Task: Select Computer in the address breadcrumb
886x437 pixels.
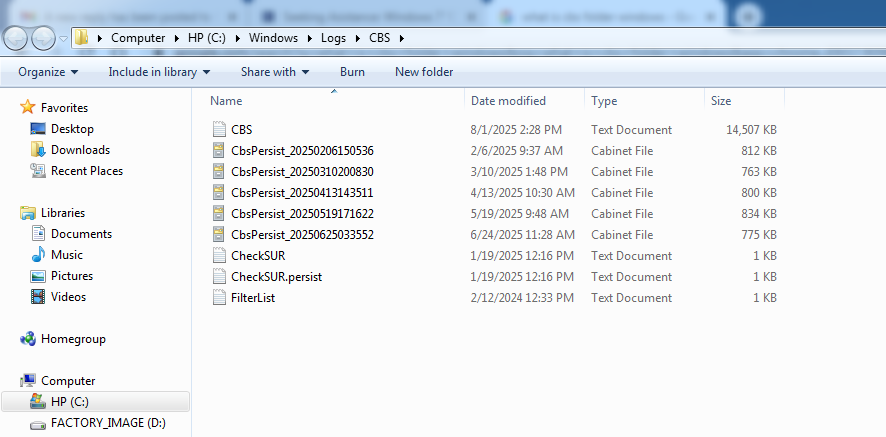Action: pos(138,38)
